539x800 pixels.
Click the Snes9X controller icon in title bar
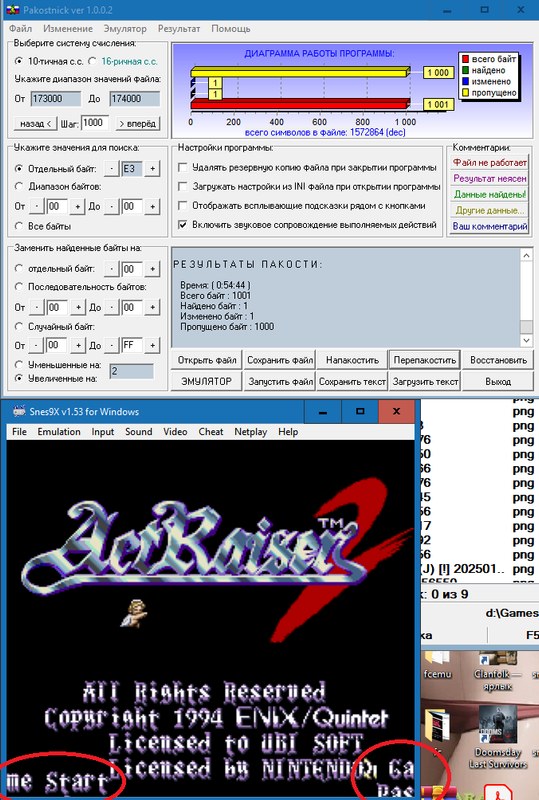pos(20,411)
